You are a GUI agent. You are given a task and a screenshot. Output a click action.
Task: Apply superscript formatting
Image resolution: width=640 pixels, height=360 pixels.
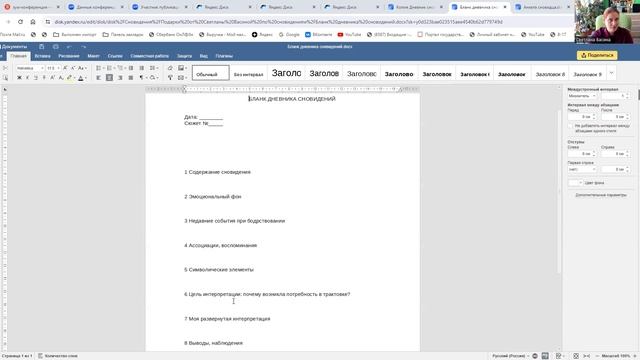[x=52, y=78]
